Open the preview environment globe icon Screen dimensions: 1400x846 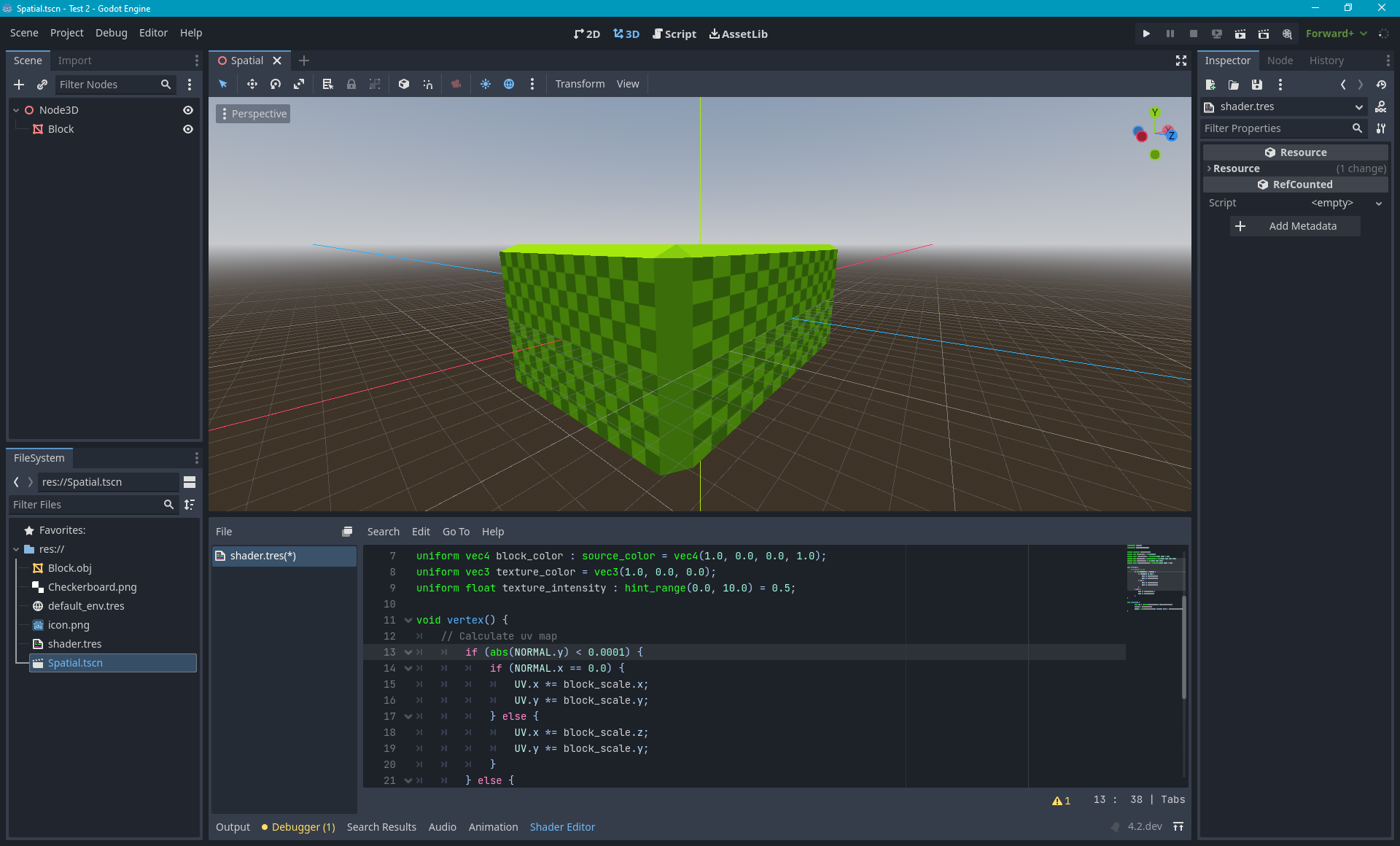(509, 84)
